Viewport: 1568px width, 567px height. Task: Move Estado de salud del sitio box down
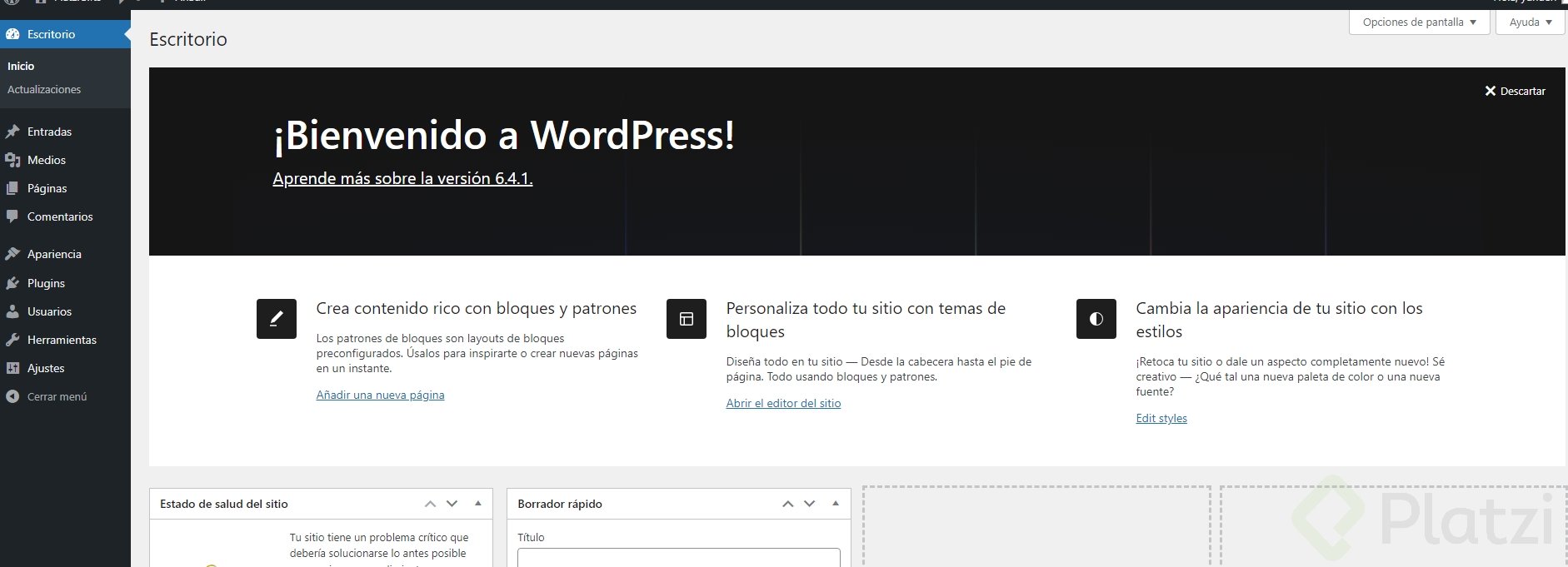click(x=452, y=504)
